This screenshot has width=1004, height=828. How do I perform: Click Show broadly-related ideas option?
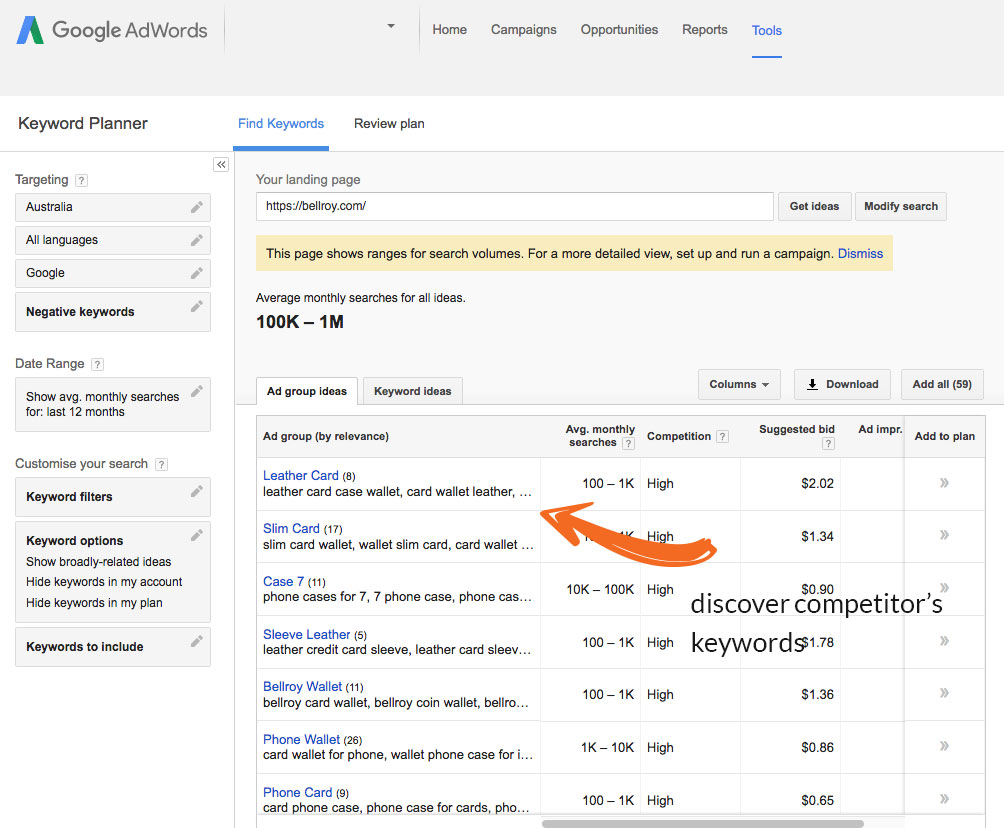tap(99, 562)
